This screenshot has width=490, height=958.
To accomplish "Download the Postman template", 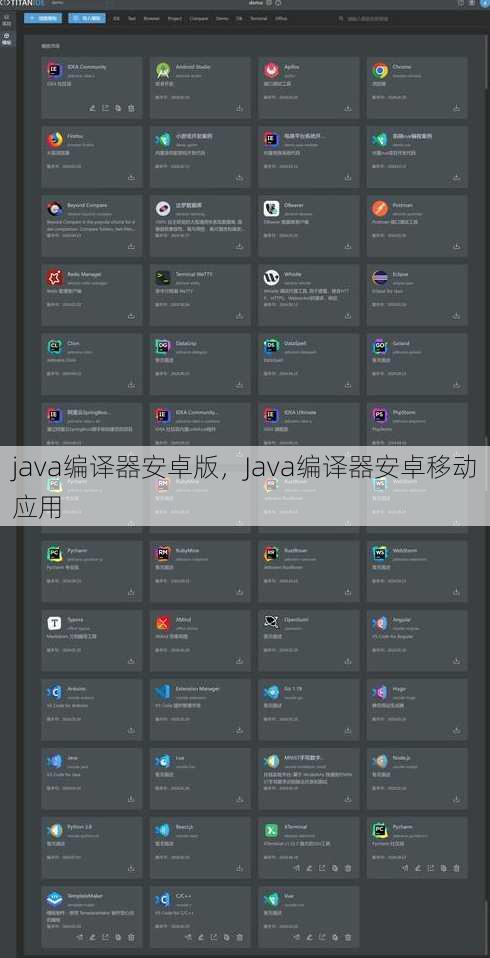I will [x=456, y=246].
